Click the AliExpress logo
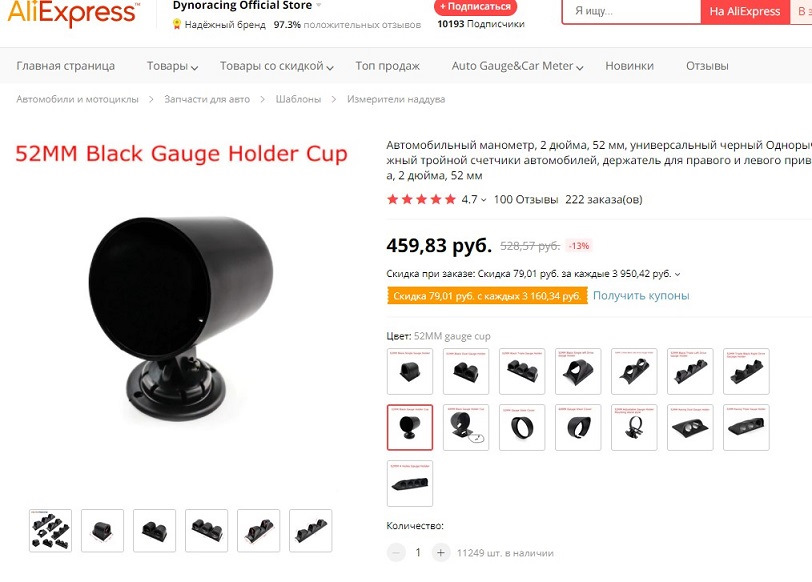This screenshot has height=582, width=812. [x=73, y=13]
